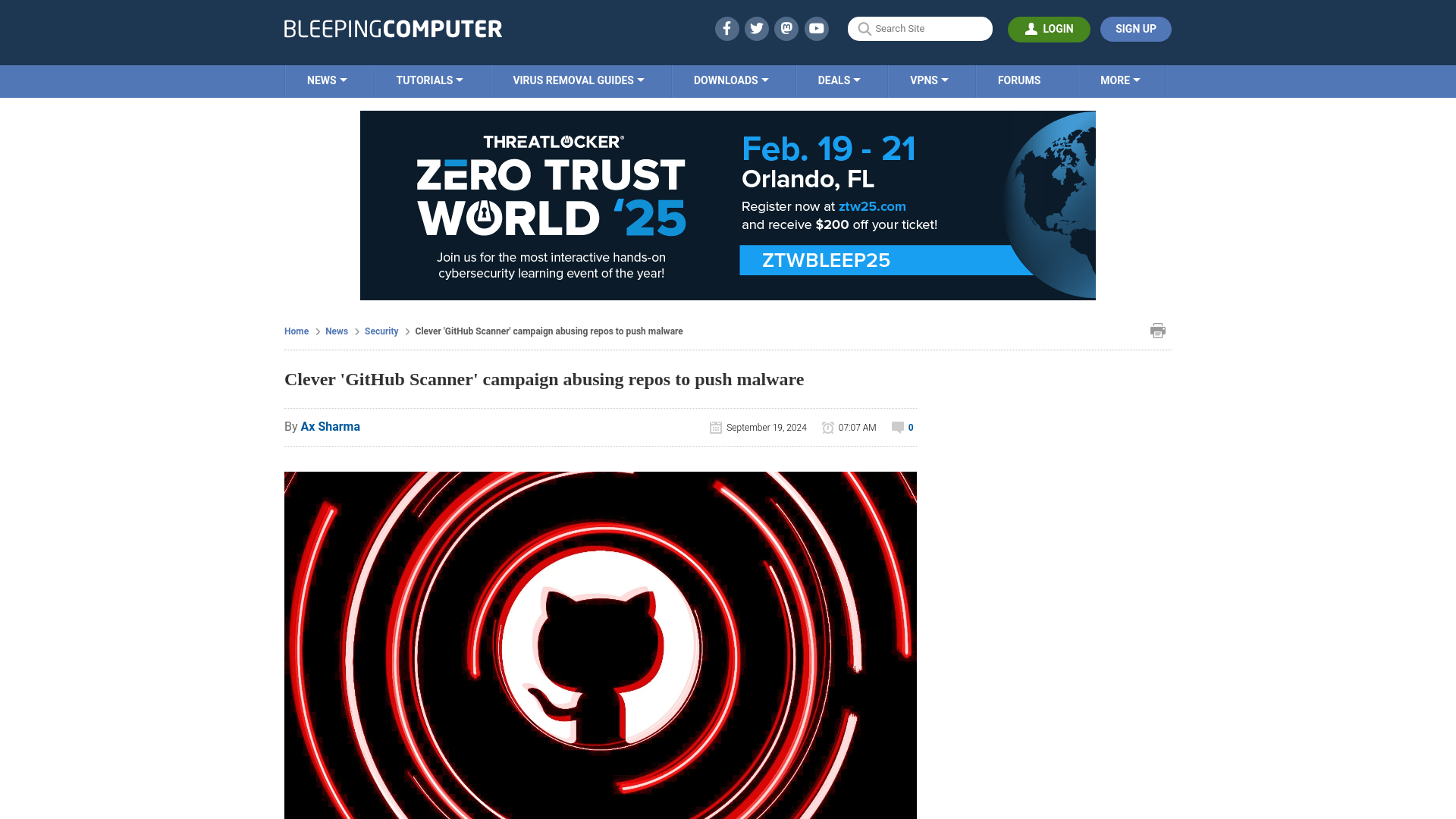
Task: Click the SIGN UP button
Action: click(x=1136, y=29)
